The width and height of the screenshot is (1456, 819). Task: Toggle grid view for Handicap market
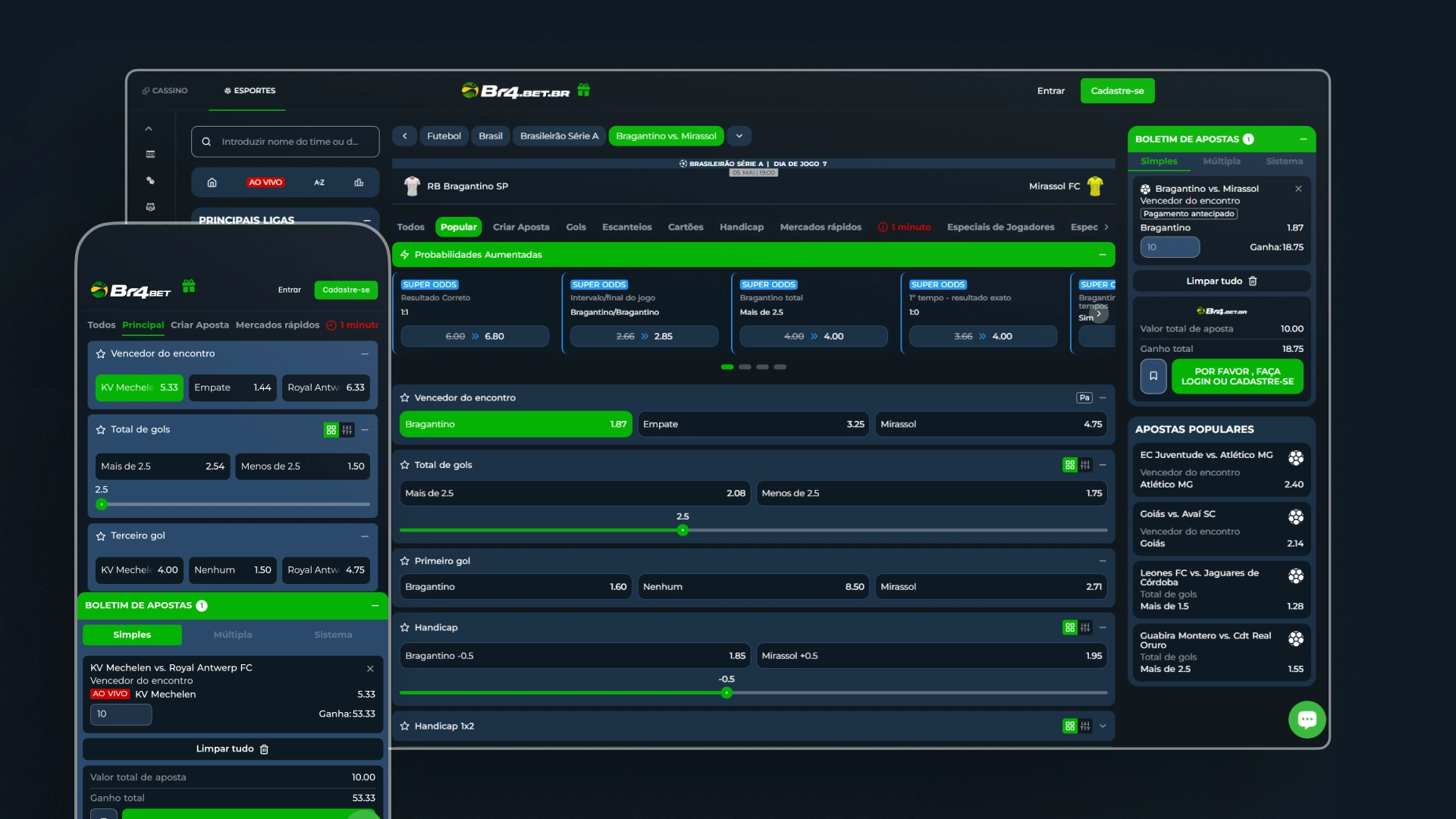coord(1070,628)
